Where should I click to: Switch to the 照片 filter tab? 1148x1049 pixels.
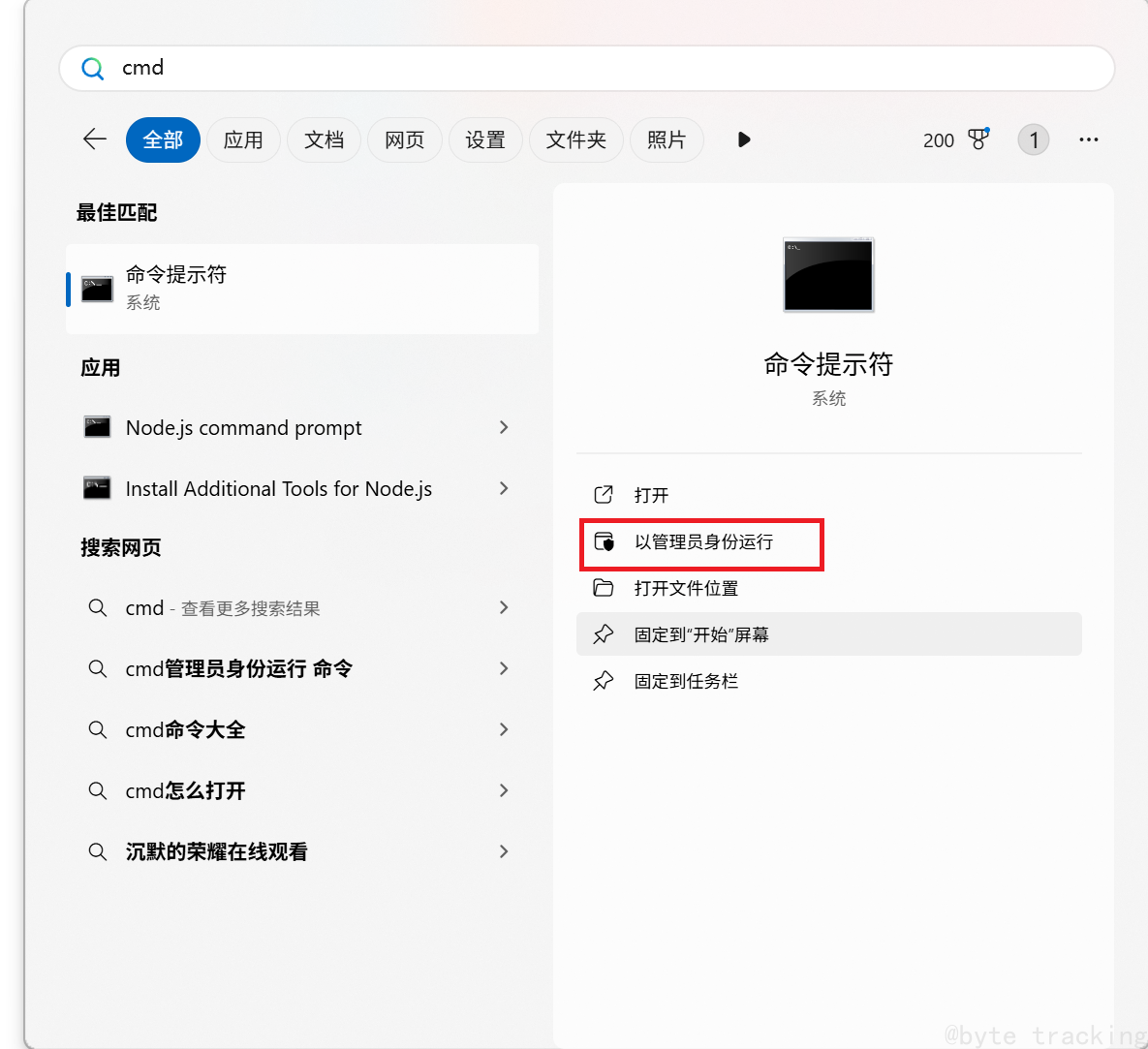[667, 139]
